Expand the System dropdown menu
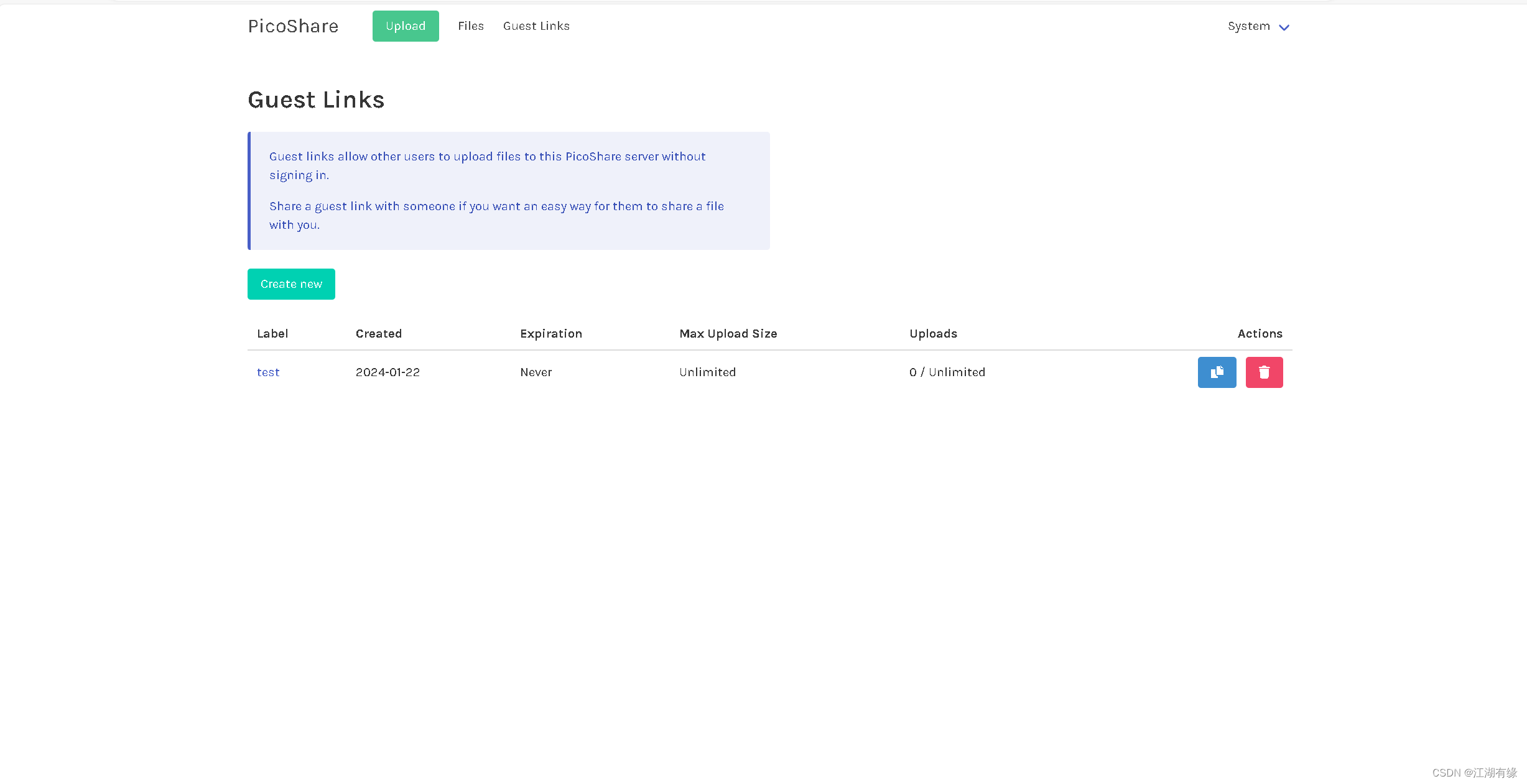This screenshot has width=1527, height=784. (1258, 26)
